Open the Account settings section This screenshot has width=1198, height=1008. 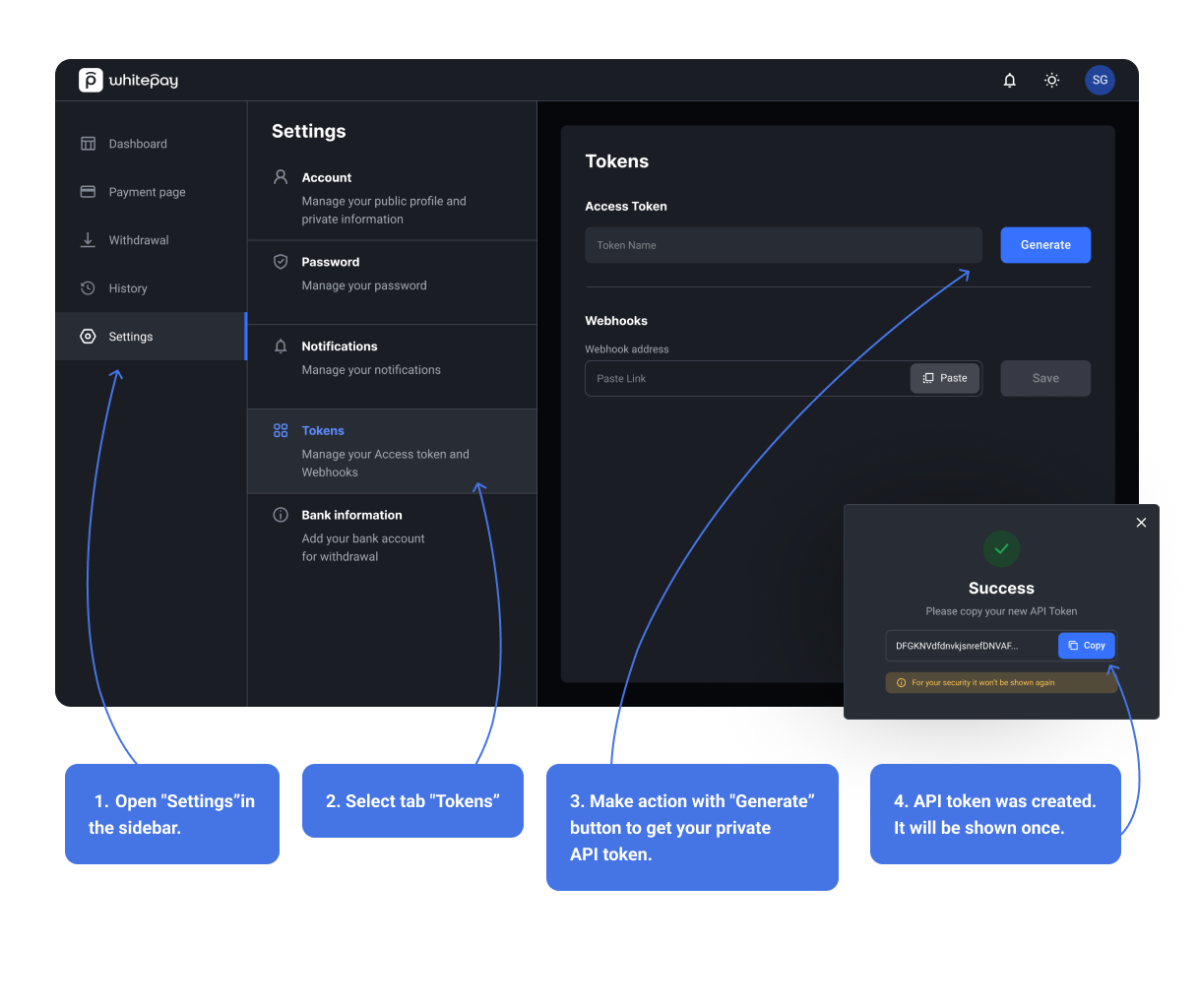coord(391,198)
